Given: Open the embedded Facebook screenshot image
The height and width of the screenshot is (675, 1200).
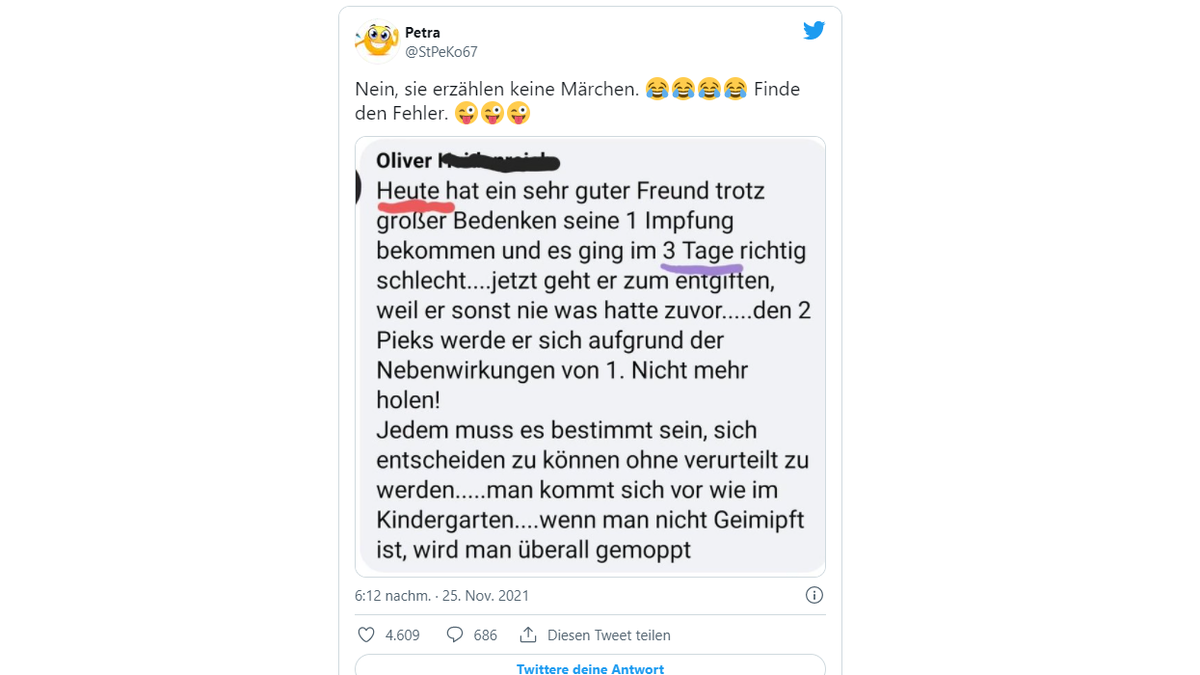Looking at the screenshot, I should point(591,355).
